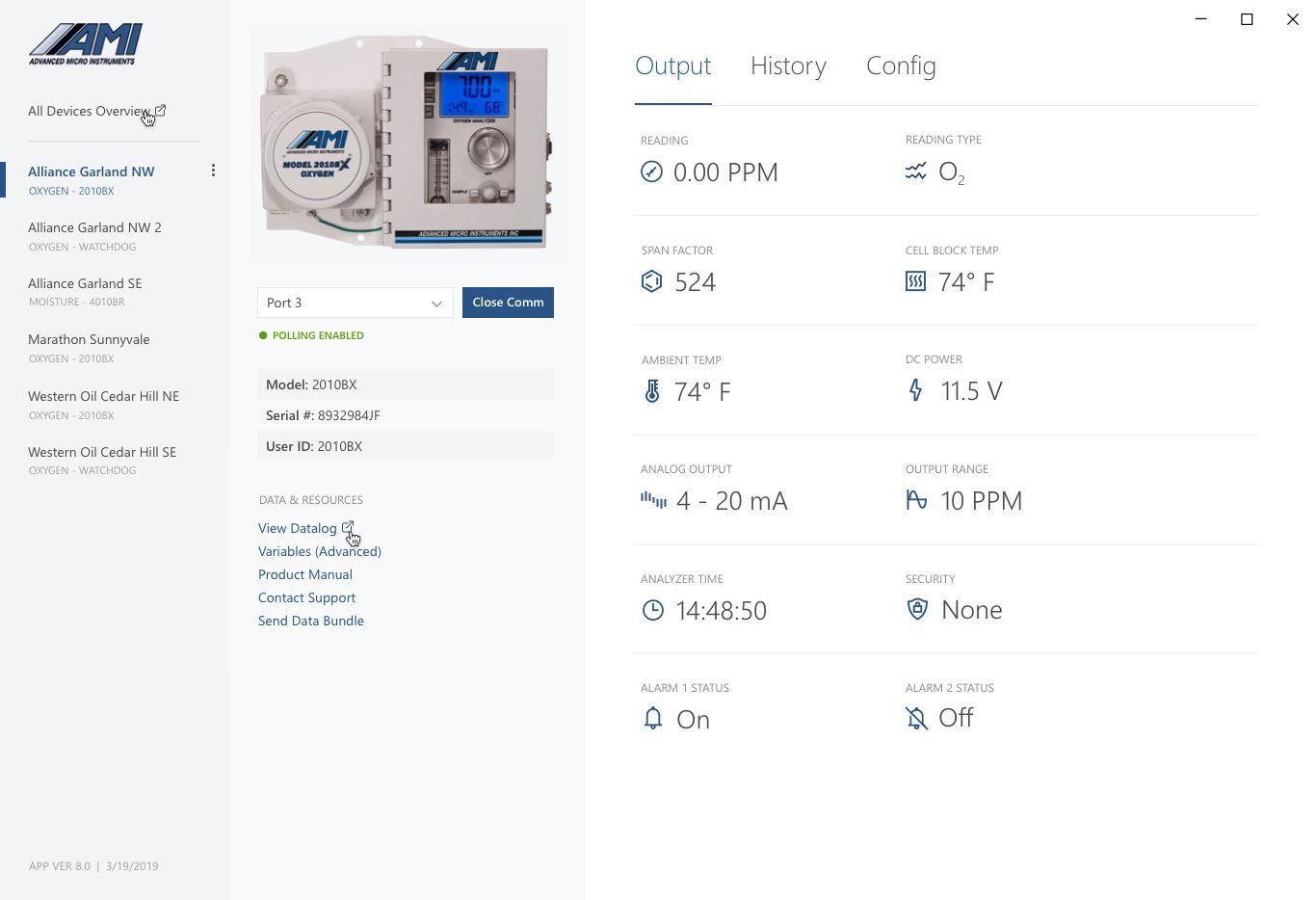
Task: Click the clock icon beside 14:48:50
Action: 653,610
